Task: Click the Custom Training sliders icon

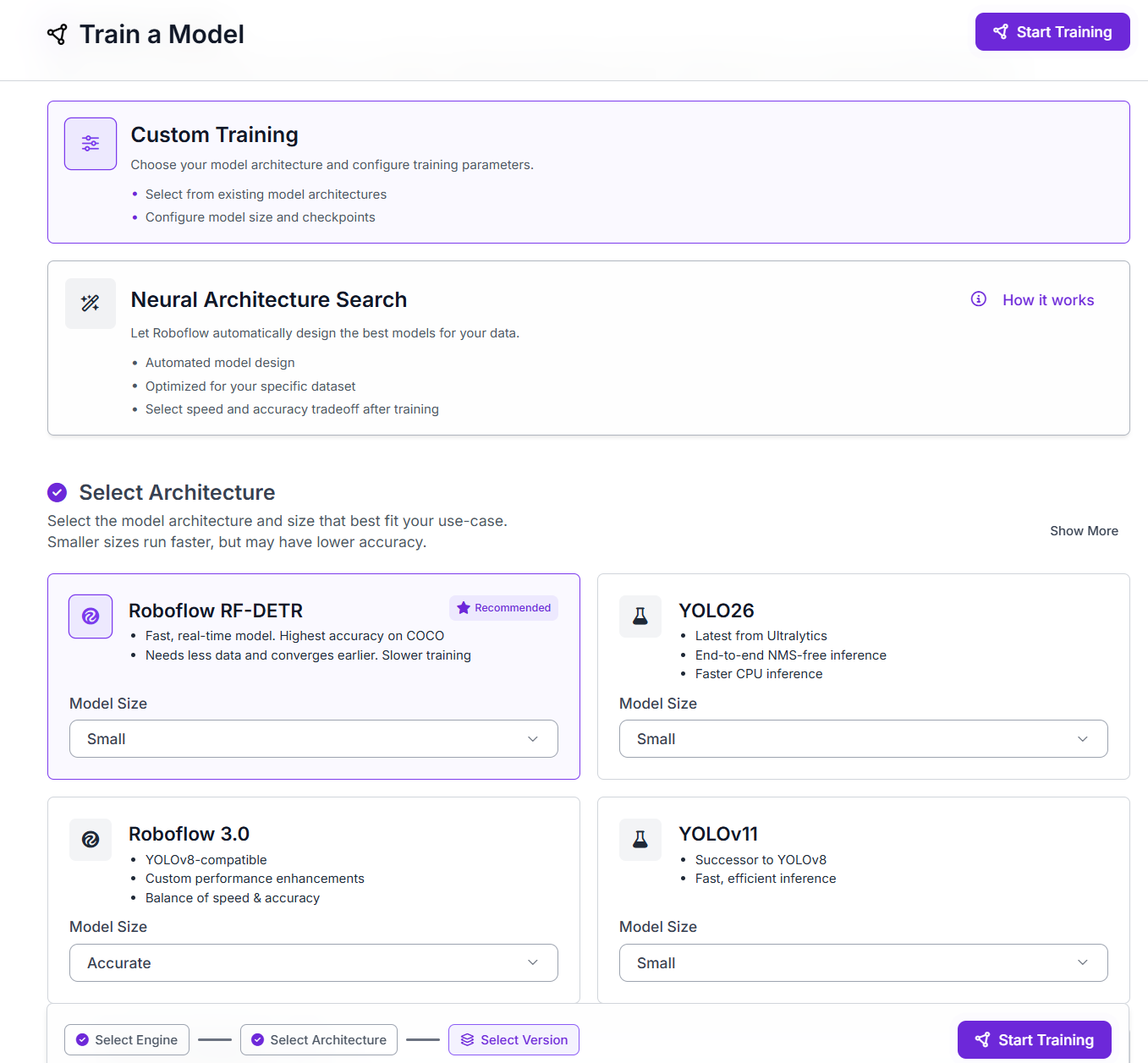Action: click(91, 144)
